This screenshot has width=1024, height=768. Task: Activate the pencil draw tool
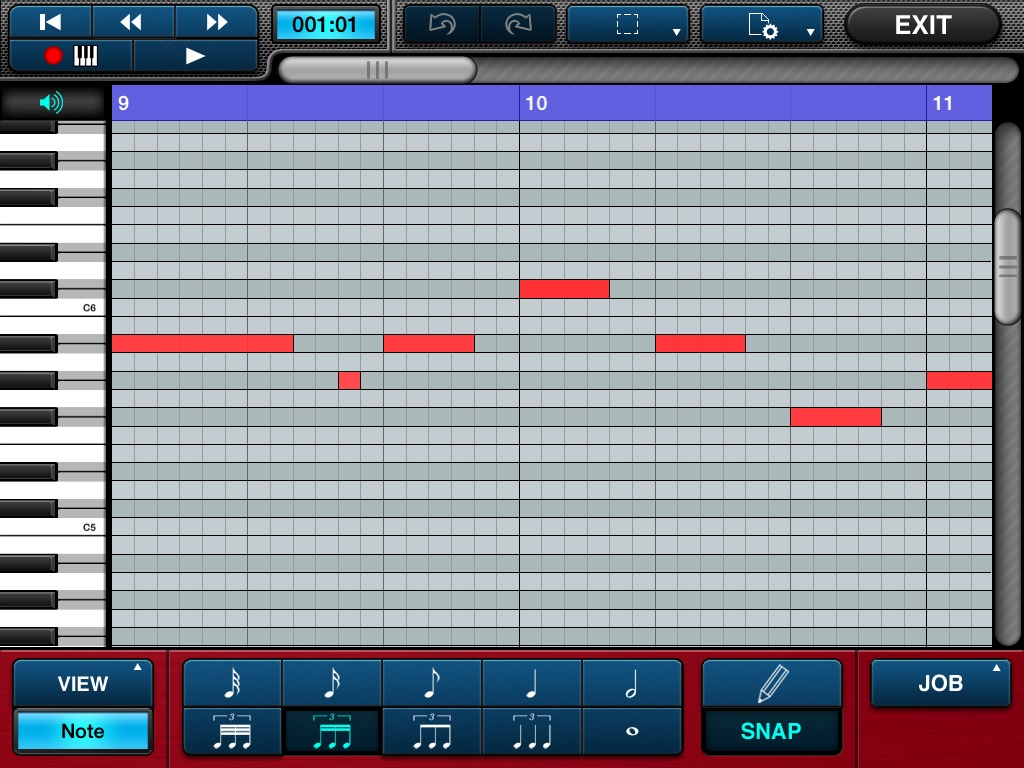pos(772,683)
